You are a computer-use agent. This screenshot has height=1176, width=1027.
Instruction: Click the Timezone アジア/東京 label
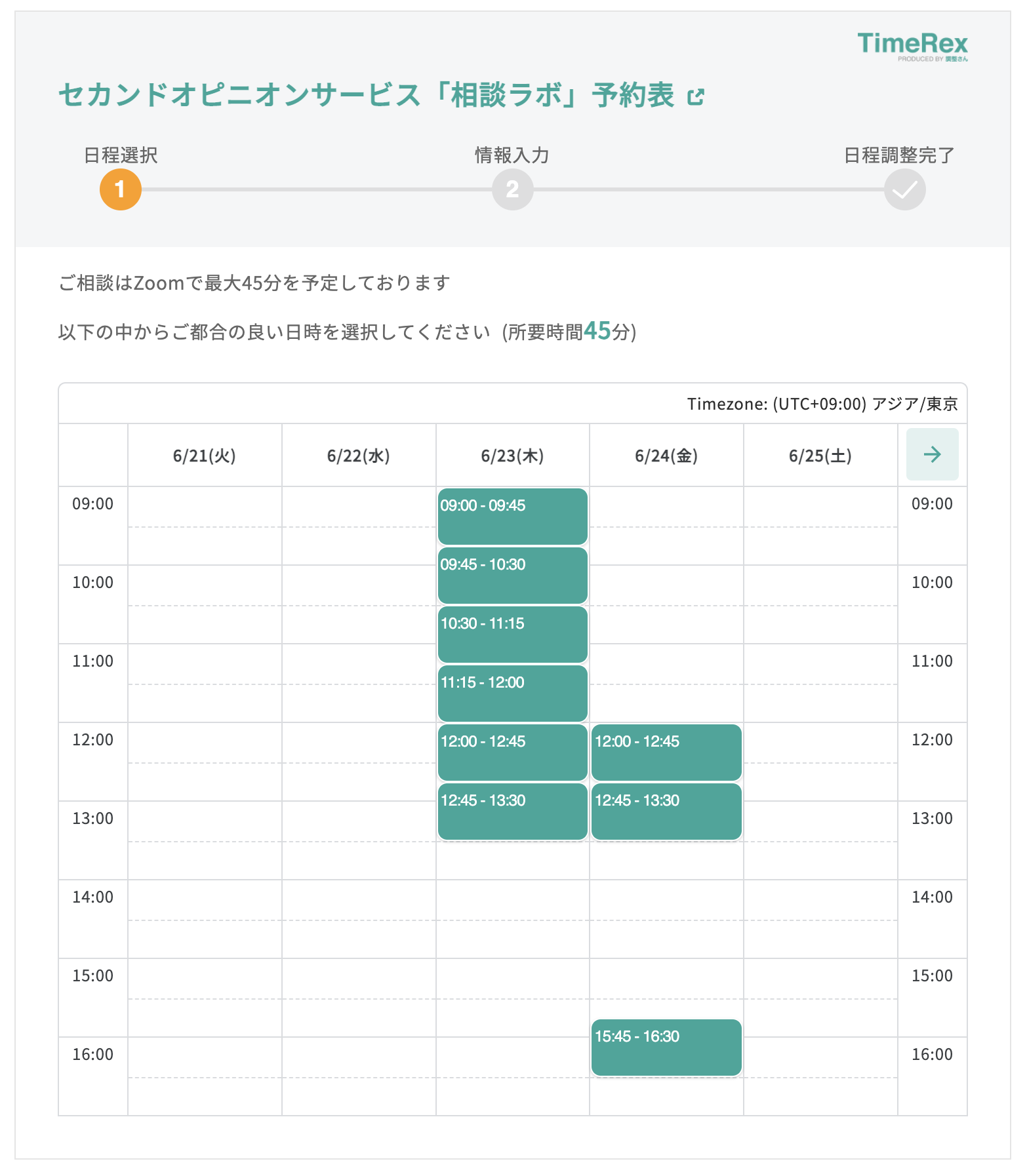(822, 404)
